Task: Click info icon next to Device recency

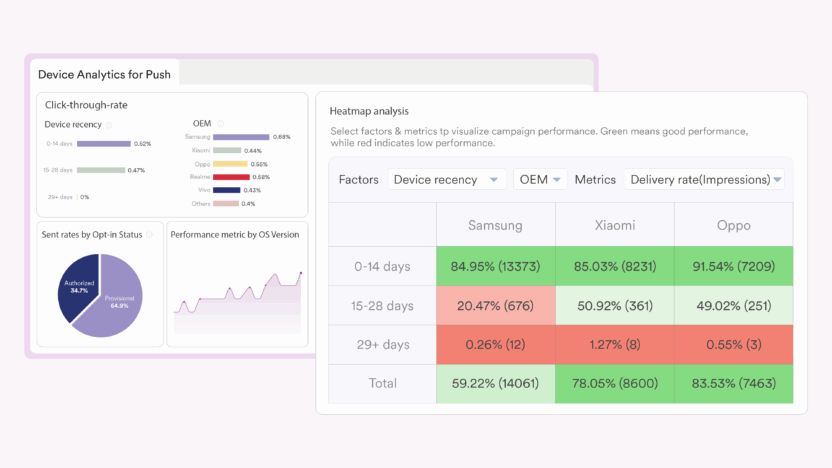Action: point(109,125)
